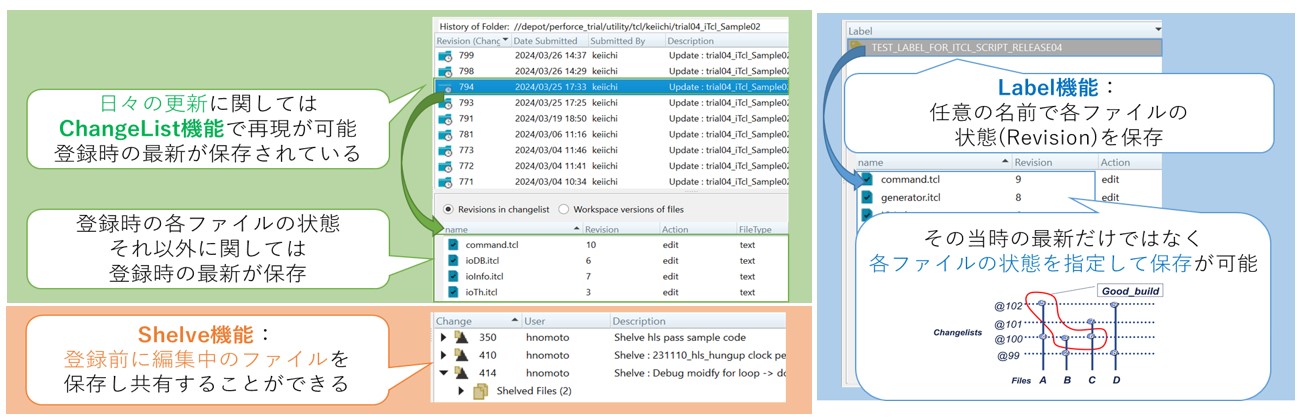Open the Revision (Changelist) header dropdown arrow
This screenshot has height=420, width=1306.
tap(505, 41)
